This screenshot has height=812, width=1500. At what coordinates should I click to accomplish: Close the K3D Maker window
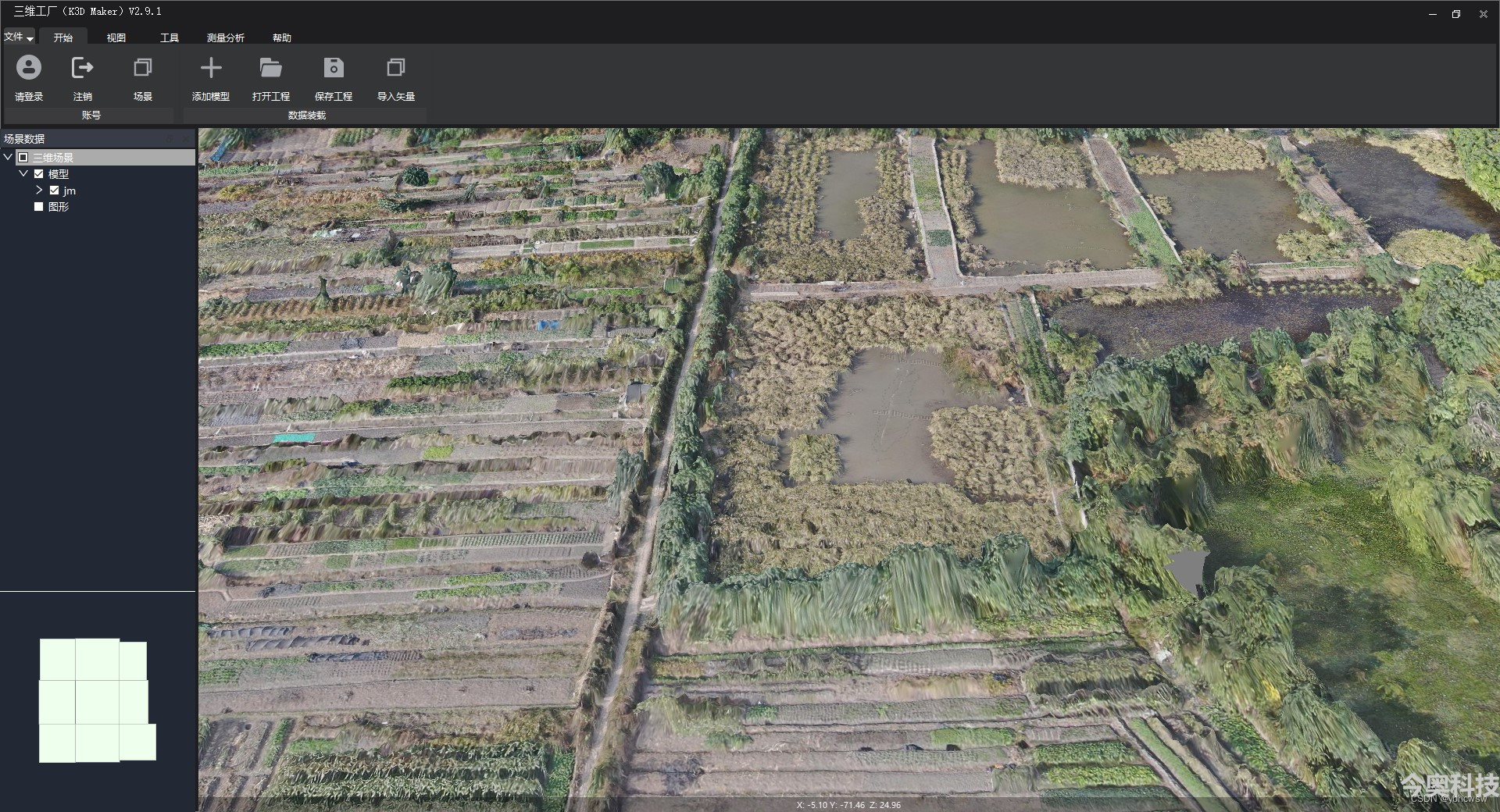tap(1483, 14)
